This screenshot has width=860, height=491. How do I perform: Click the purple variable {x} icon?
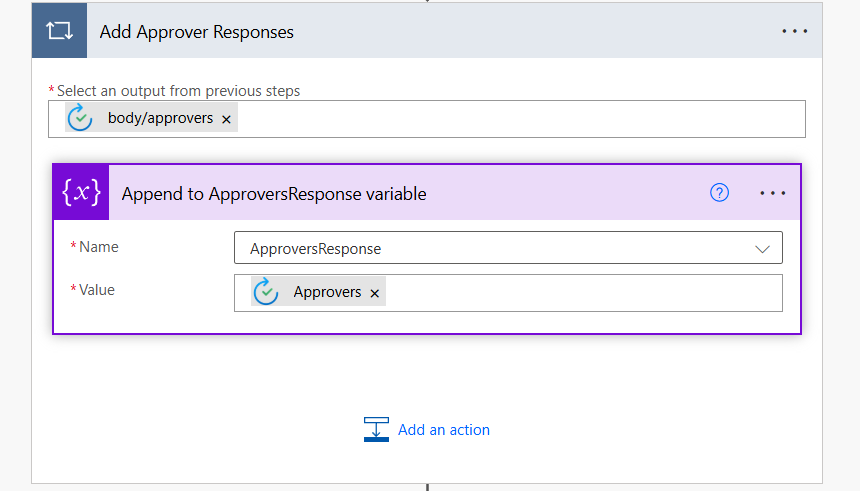81,193
